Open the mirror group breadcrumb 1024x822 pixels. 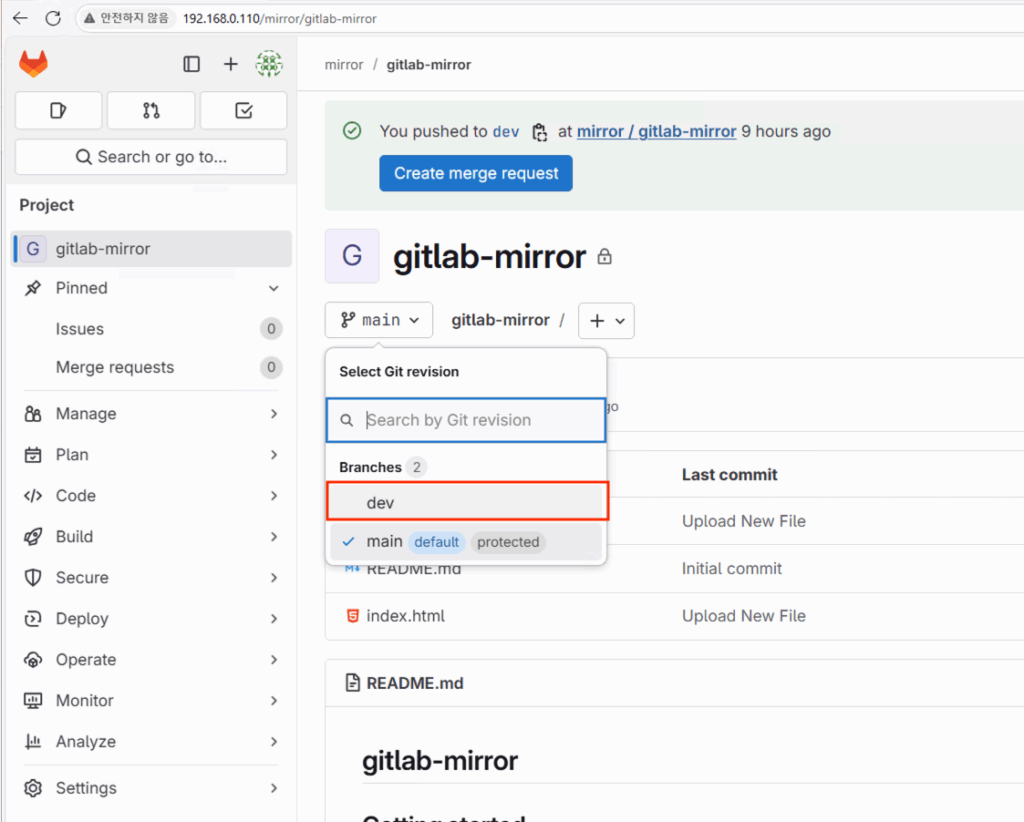click(x=344, y=65)
